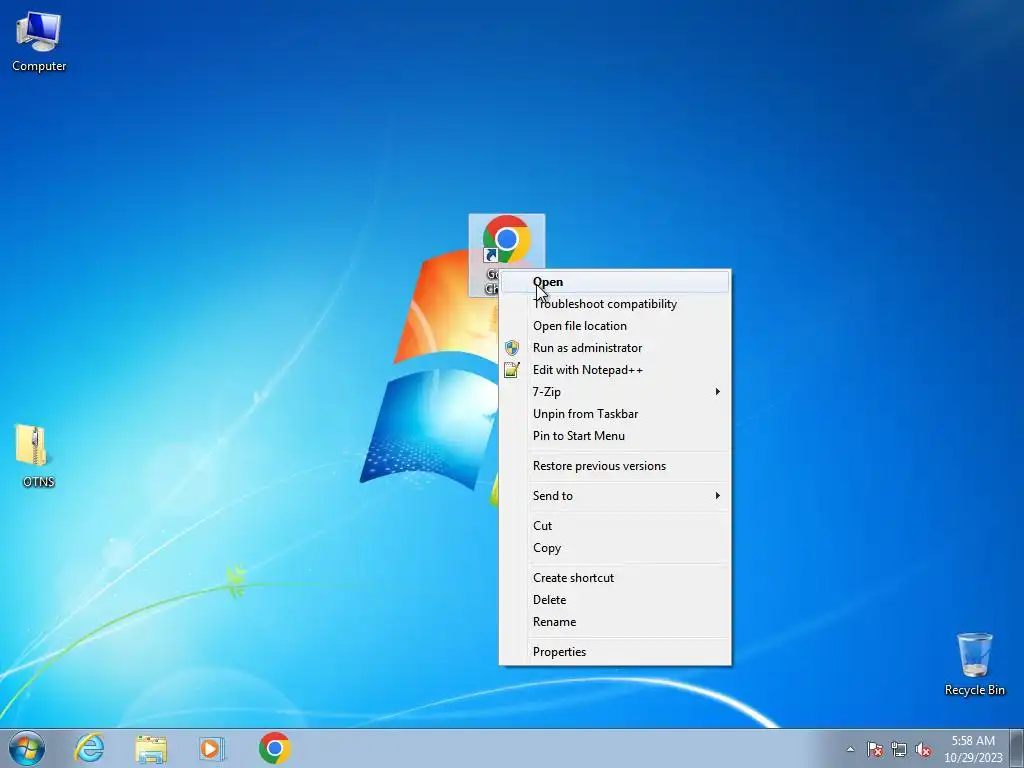The width and height of the screenshot is (1024, 768).
Task: Select Rename in the context menu
Action: click(615, 622)
